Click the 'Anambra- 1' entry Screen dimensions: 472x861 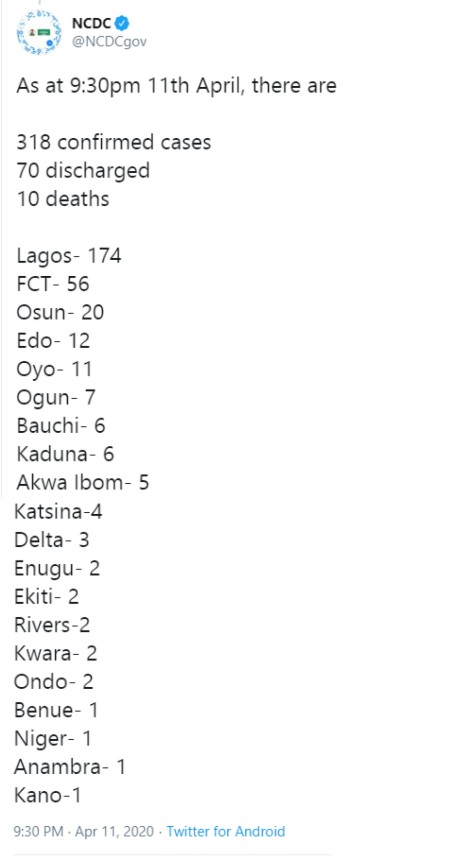pos(70,767)
